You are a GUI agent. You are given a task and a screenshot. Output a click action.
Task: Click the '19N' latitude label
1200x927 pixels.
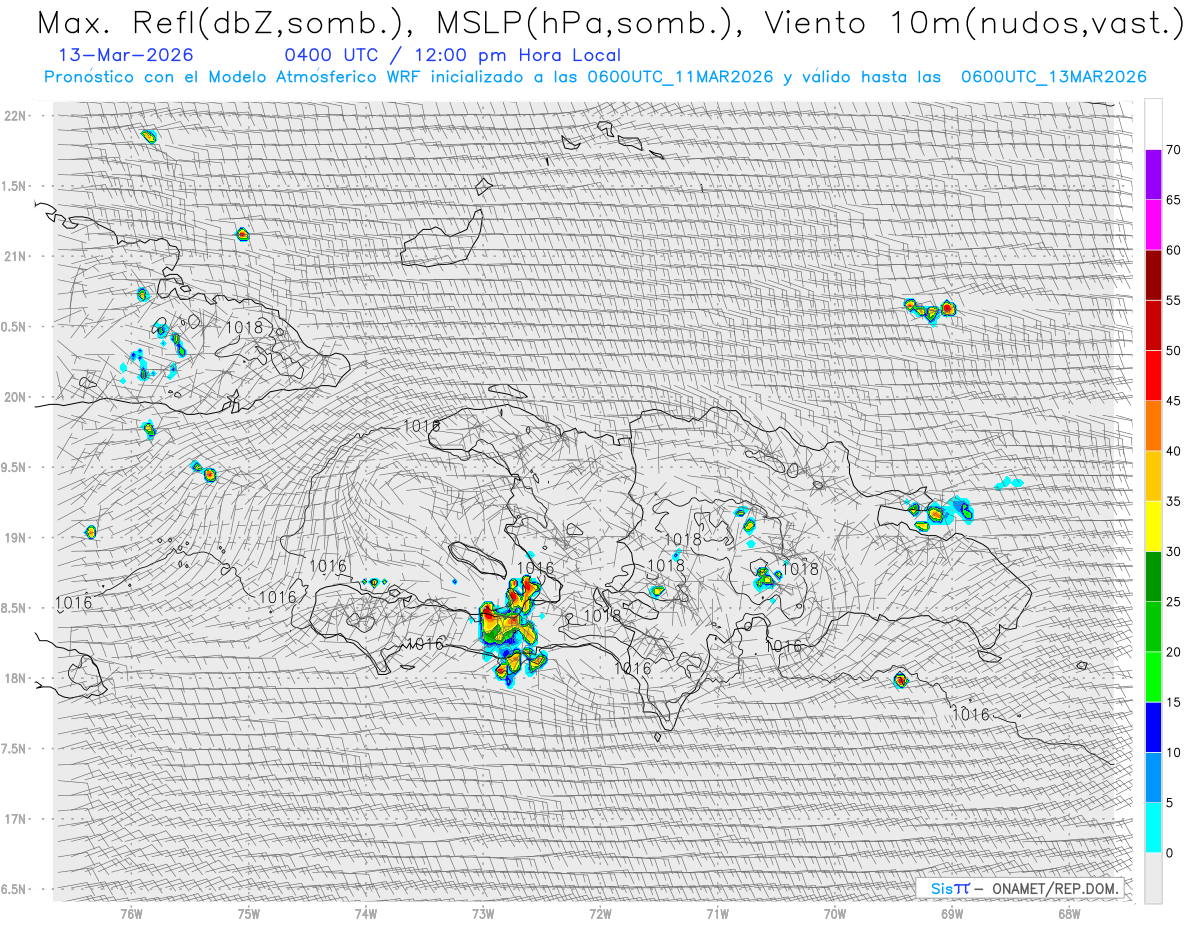point(17,538)
